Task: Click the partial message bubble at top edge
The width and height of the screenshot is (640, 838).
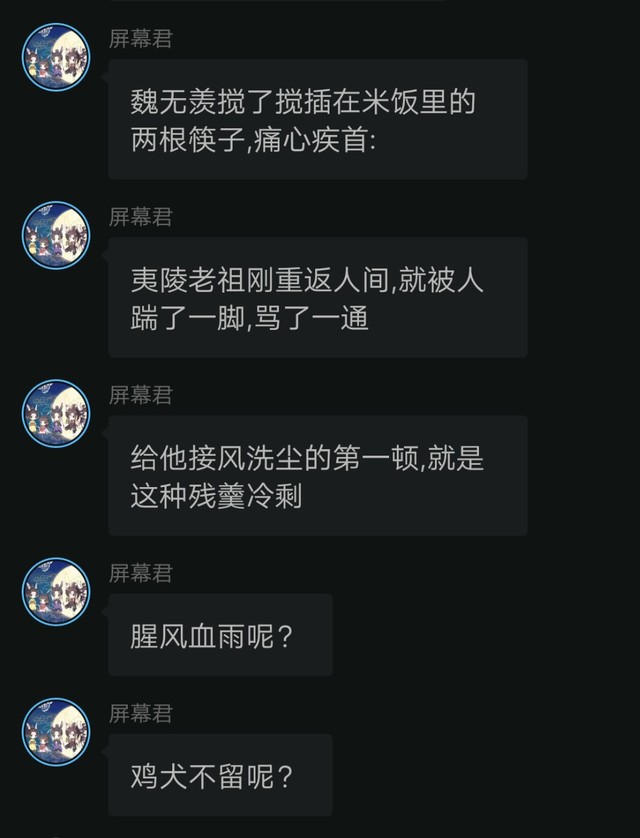Action: [278, 1]
